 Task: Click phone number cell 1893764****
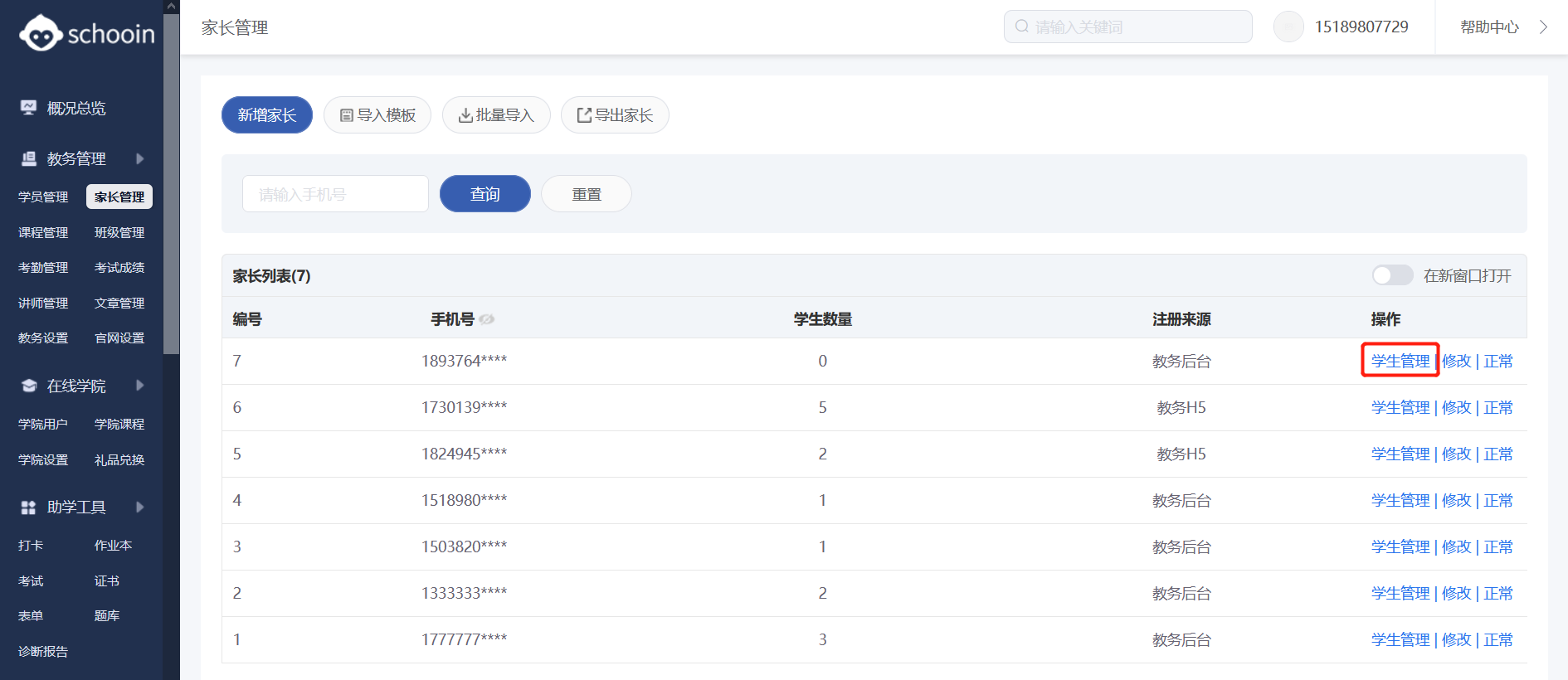click(464, 361)
